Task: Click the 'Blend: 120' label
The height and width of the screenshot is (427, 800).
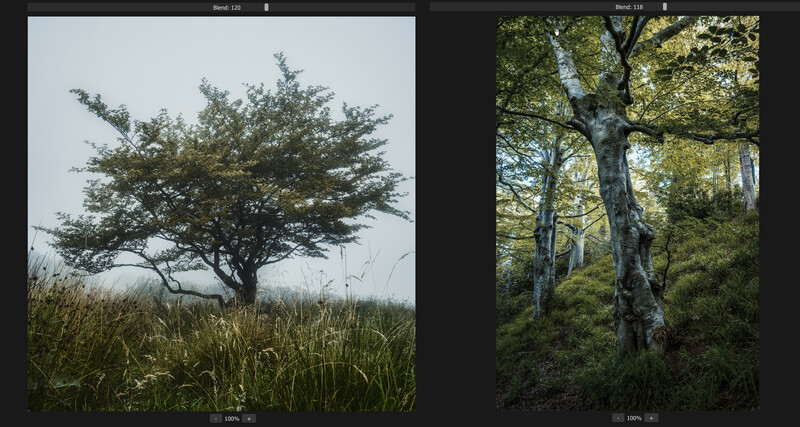Action: point(227,8)
